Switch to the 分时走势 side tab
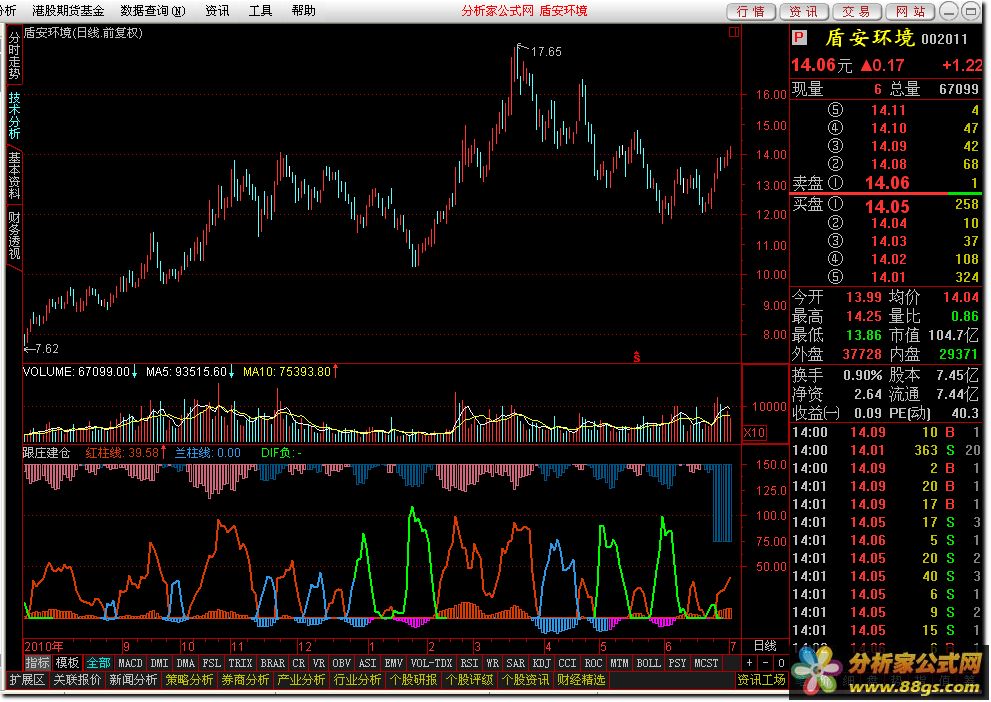Image resolution: width=991 pixels, height=702 pixels. pos(14,56)
